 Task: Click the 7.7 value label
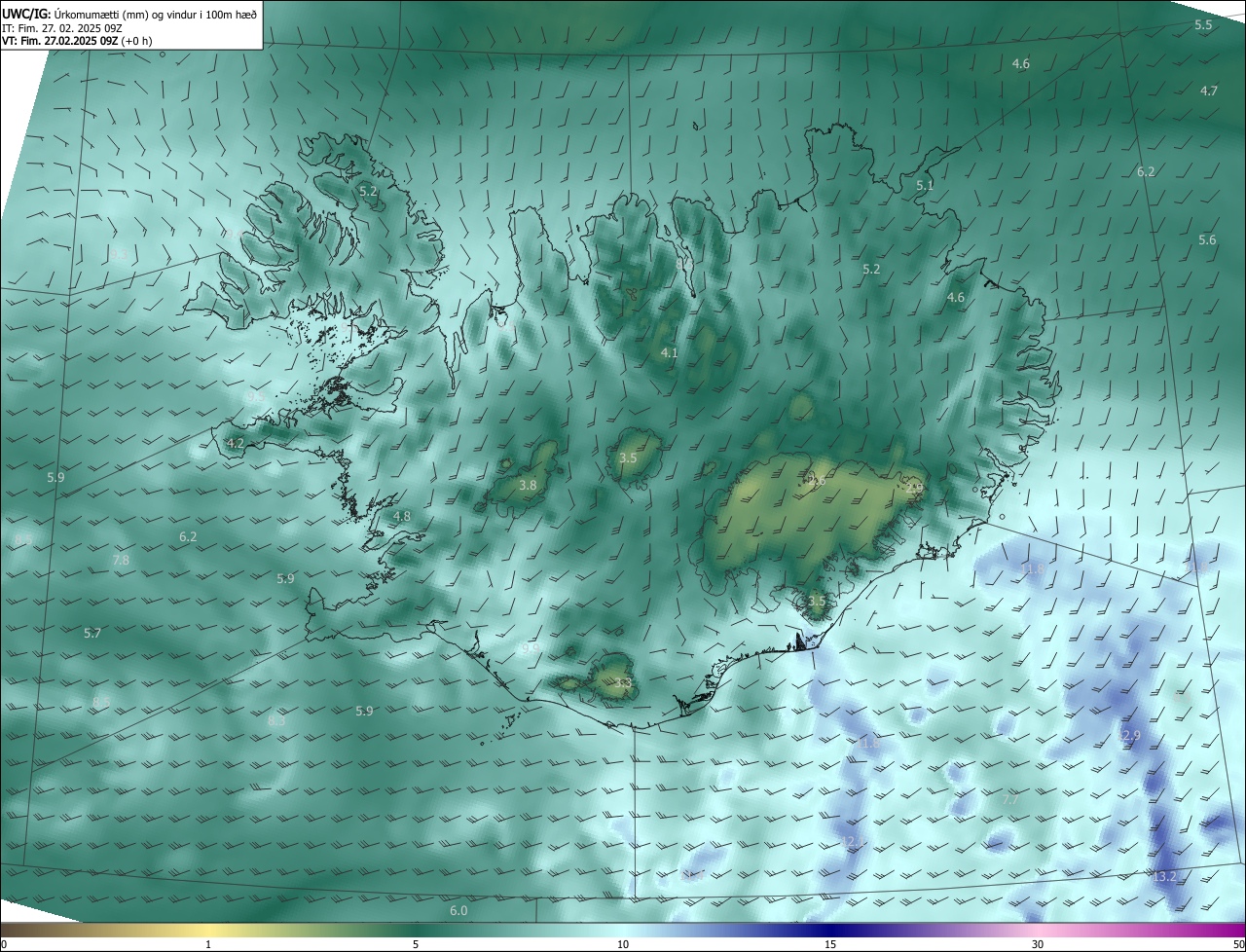tap(1010, 799)
